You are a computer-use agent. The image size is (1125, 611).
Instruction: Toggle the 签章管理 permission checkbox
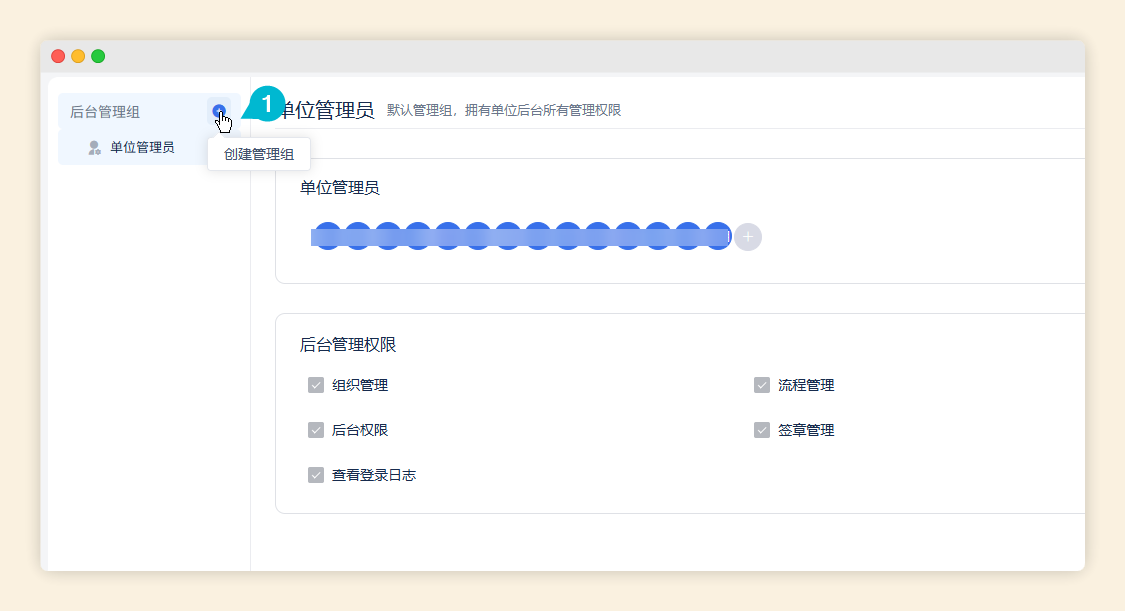click(x=760, y=430)
